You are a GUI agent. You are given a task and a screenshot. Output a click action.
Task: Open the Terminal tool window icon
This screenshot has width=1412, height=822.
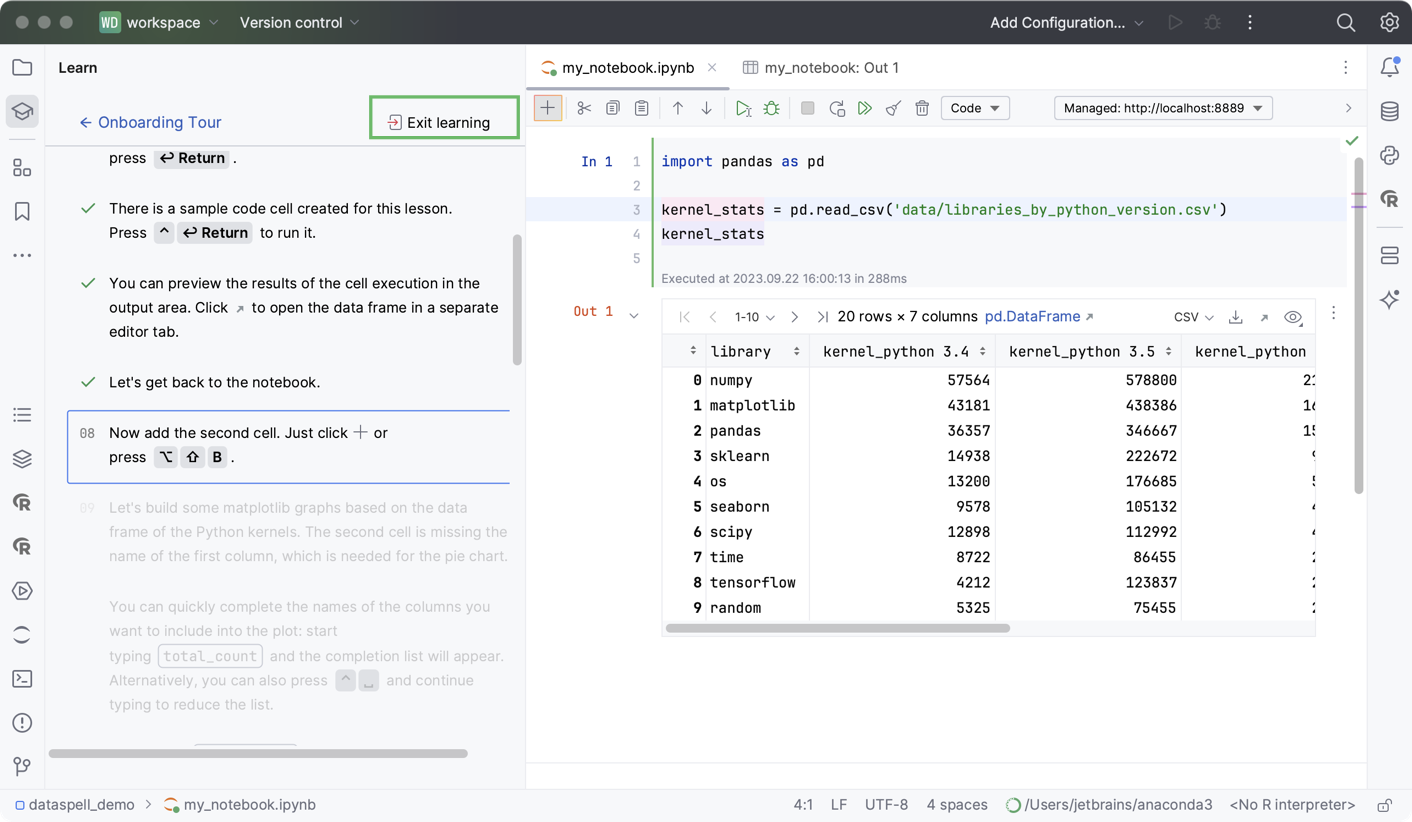click(22, 679)
